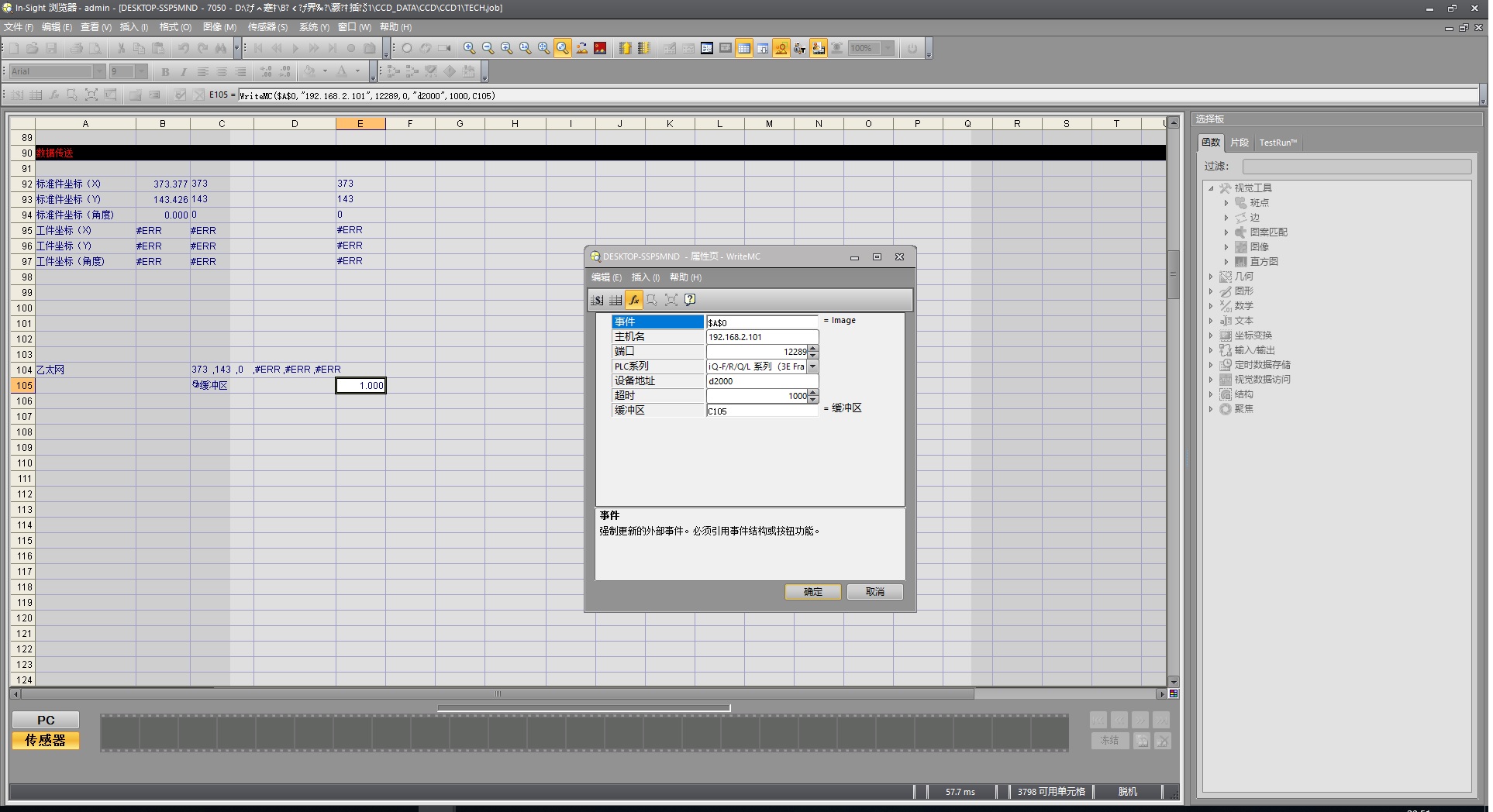Click the absolute reference $ icon in dialog

[597, 300]
